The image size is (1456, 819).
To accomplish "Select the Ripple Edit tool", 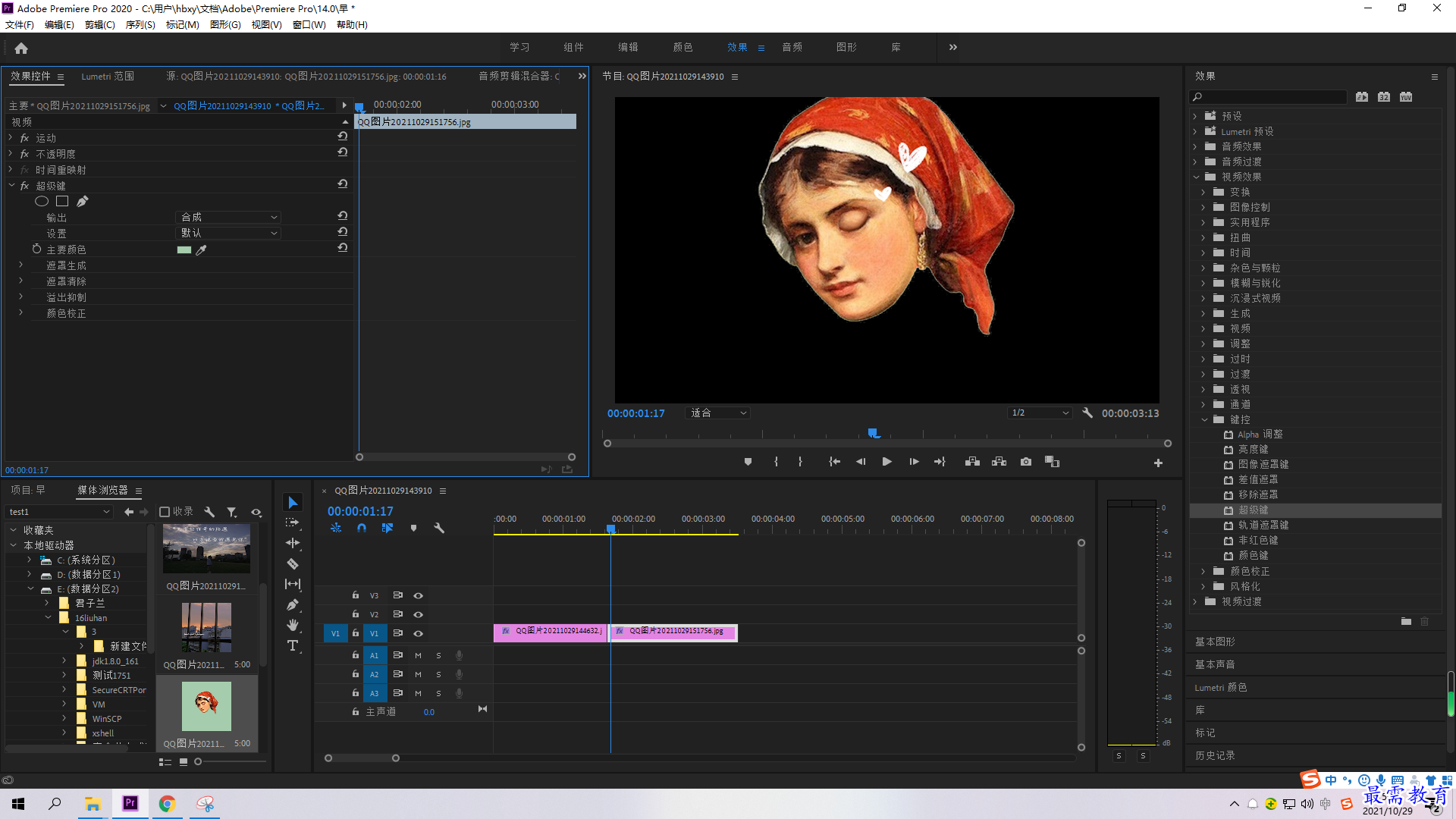I will click(293, 544).
